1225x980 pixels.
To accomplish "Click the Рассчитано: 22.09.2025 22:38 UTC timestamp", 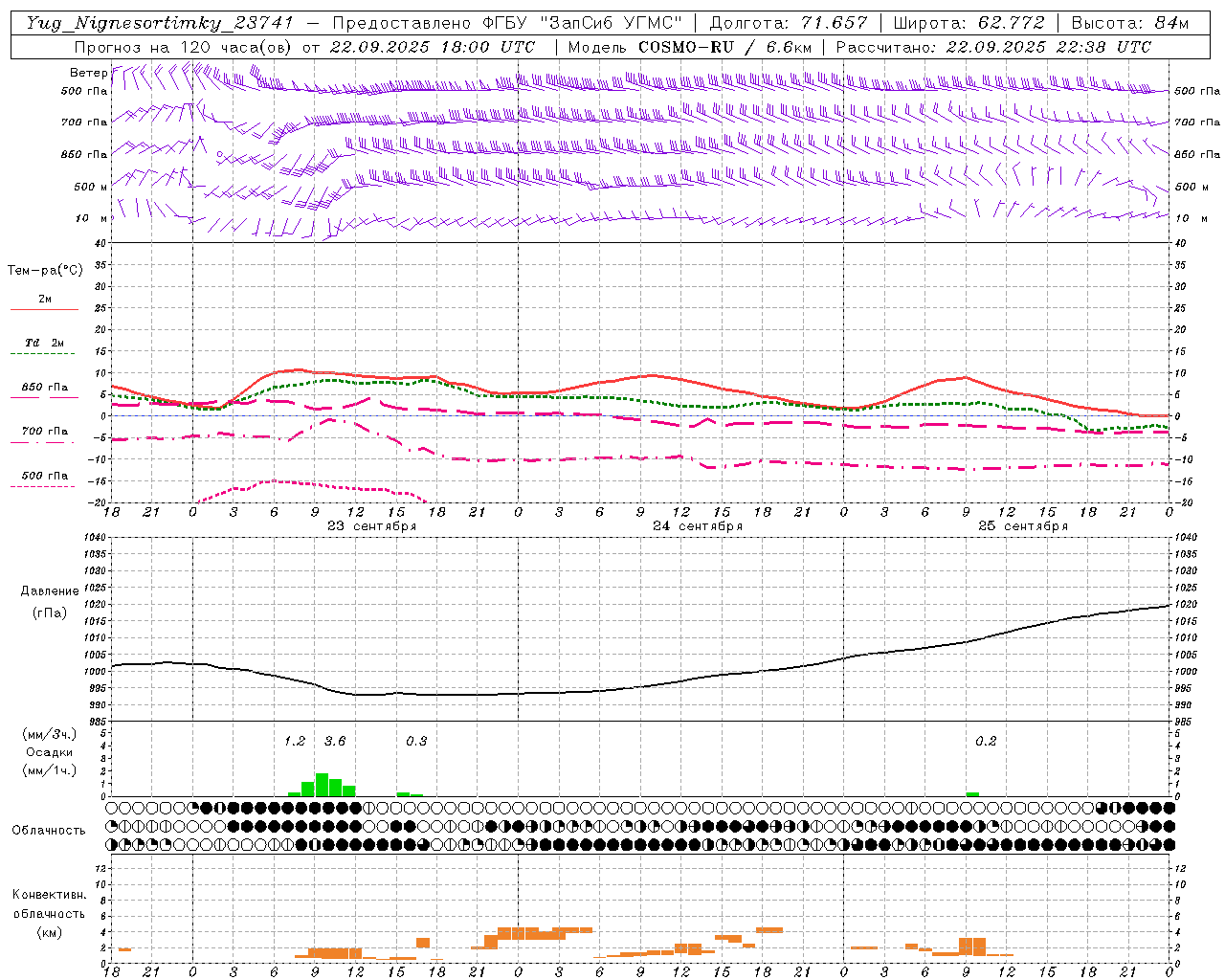I will point(992,47).
